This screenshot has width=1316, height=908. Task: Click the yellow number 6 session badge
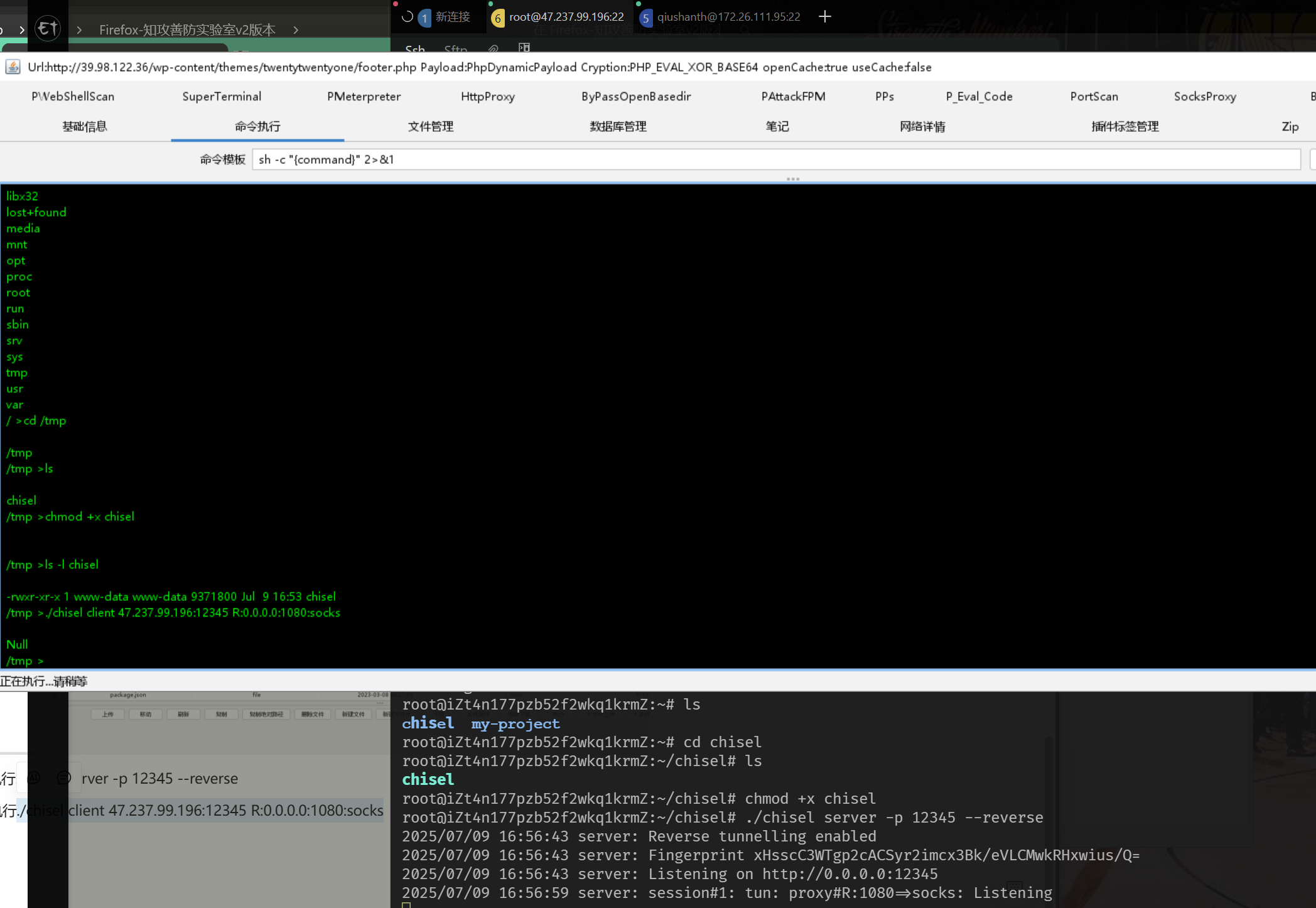point(497,18)
